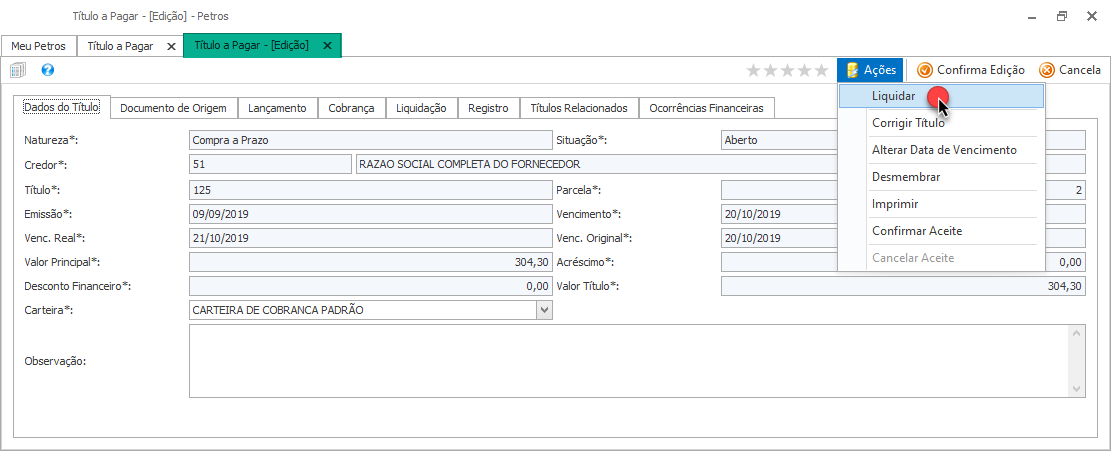1112x451 pixels.
Task: Click Confirma Edição button
Action: click(x=970, y=69)
